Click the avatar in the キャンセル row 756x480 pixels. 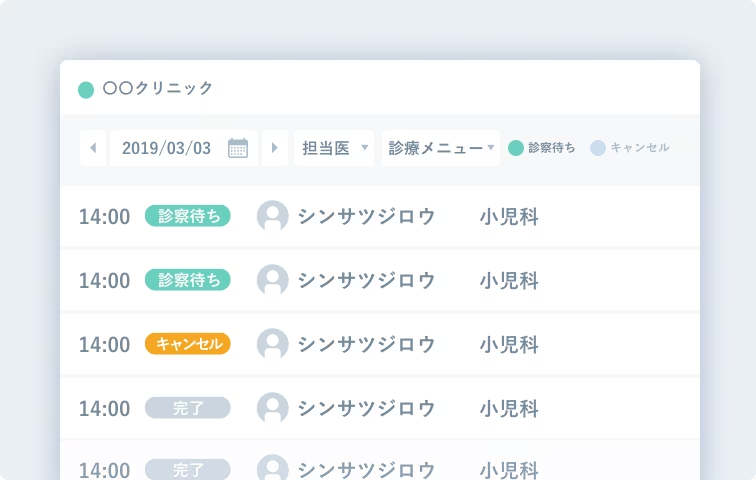(x=273, y=344)
